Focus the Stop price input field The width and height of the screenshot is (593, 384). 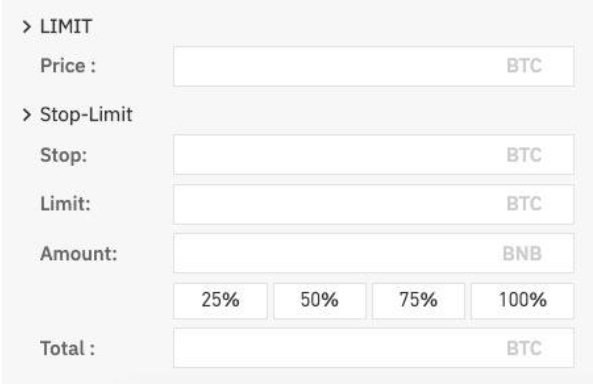click(374, 155)
